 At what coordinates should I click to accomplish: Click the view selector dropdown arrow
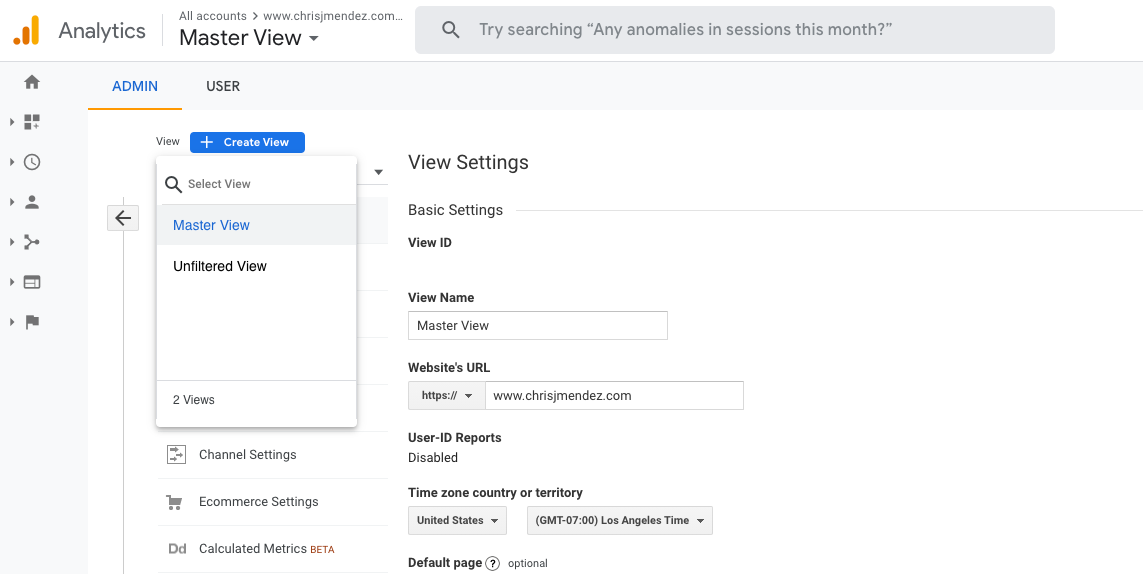pyautogui.click(x=379, y=173)
